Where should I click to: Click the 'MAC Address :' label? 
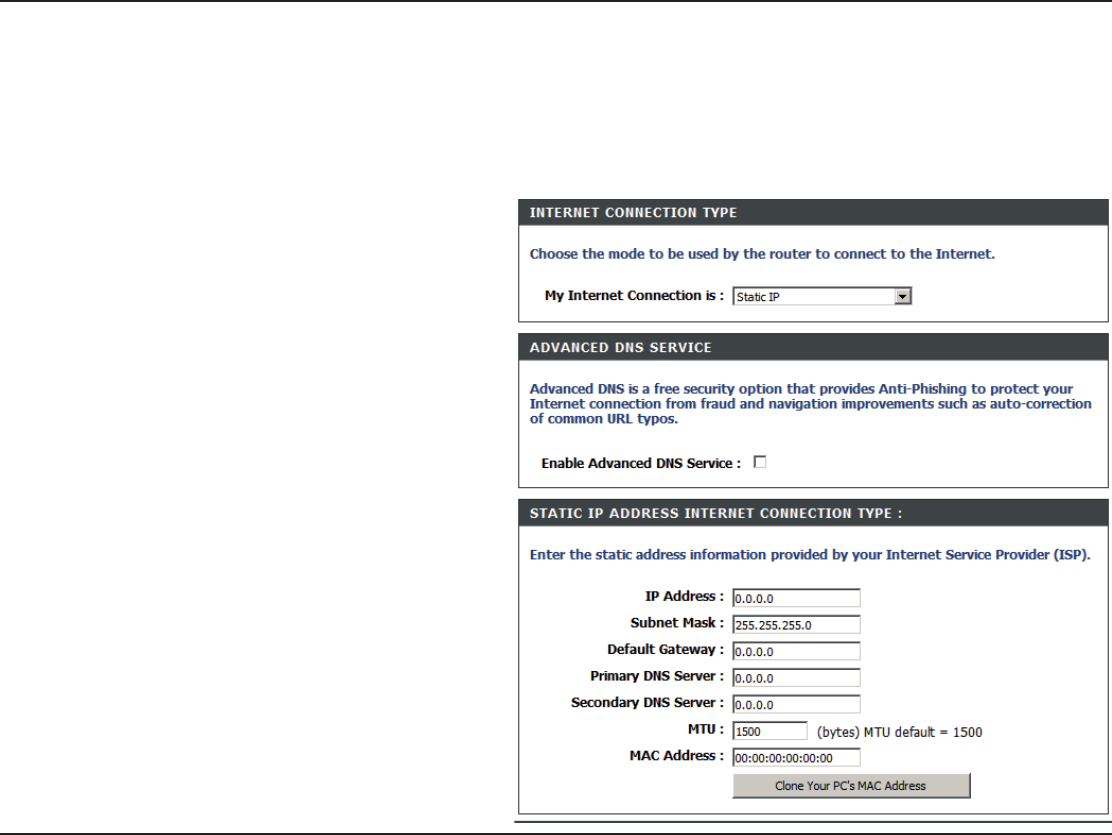677,756
